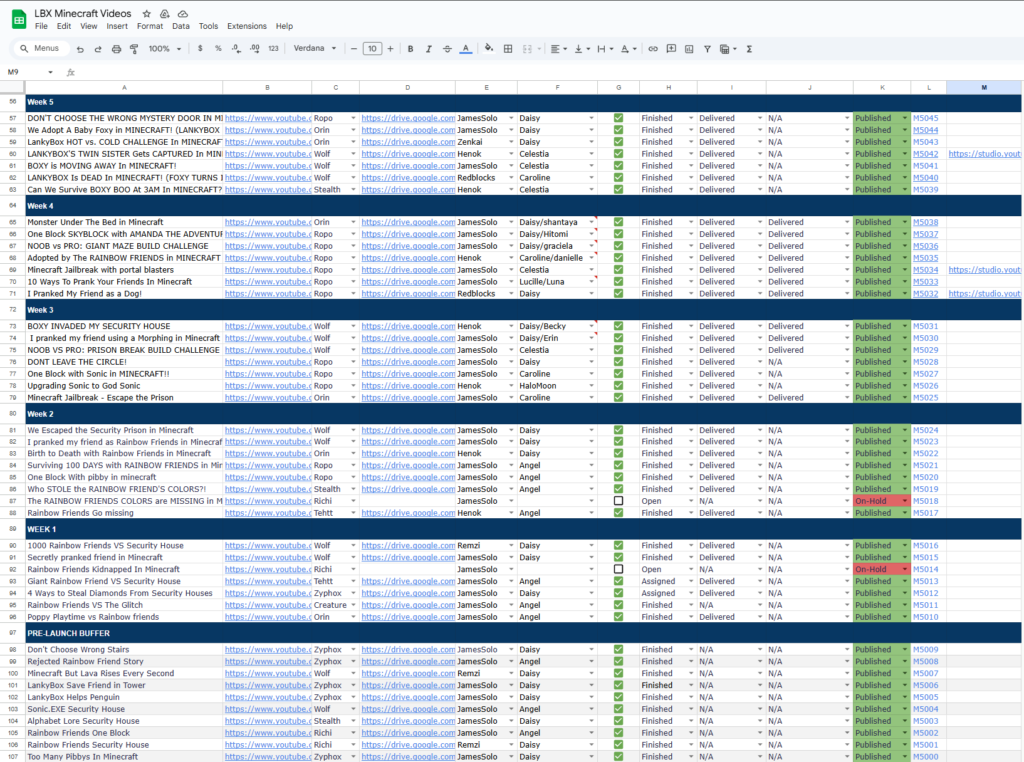
Task: Toggle bold formatting
Action: click(410, 48)
